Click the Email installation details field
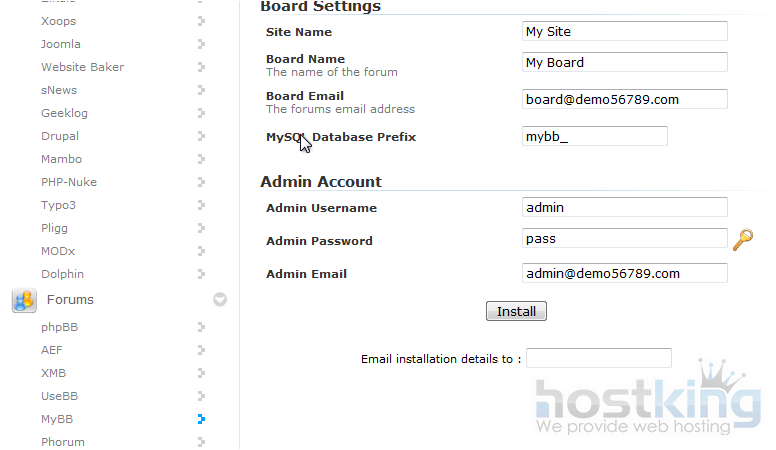The height and width of the screenshot is (450, 776). 598,358
